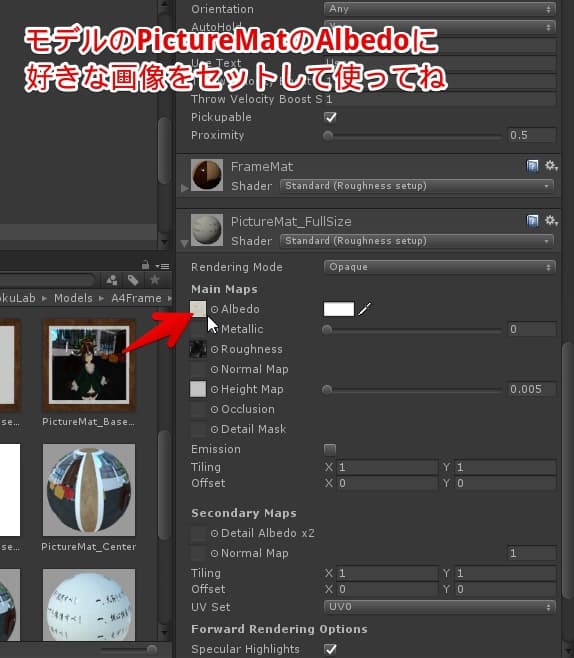The image size is (574, 658).
Task: Open PictureMat_FullSize settings gear menu
Action: tap(551, 220)
